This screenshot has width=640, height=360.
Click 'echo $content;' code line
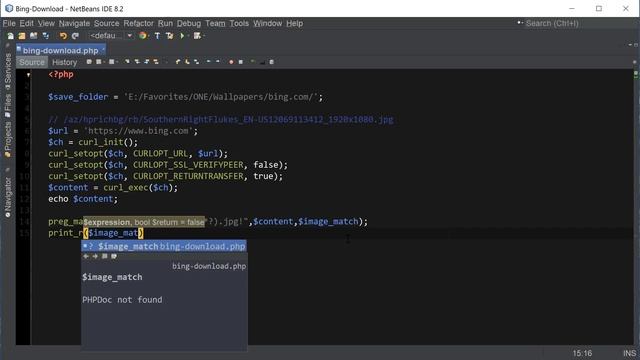(83, 199)
